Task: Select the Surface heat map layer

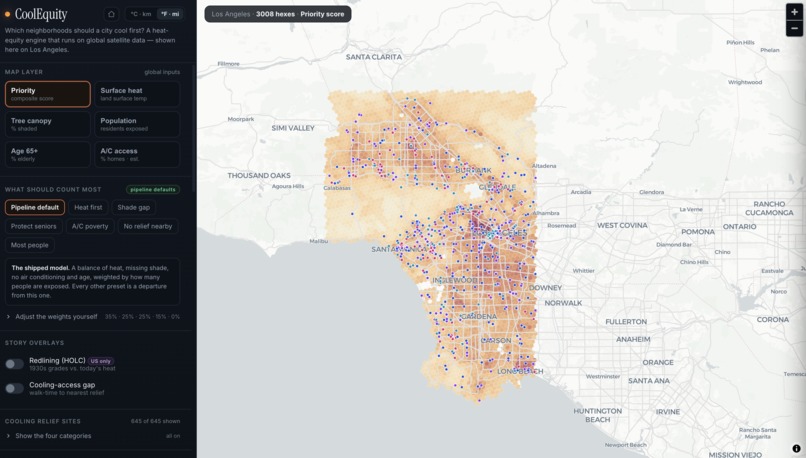Action: pos(137,94)
